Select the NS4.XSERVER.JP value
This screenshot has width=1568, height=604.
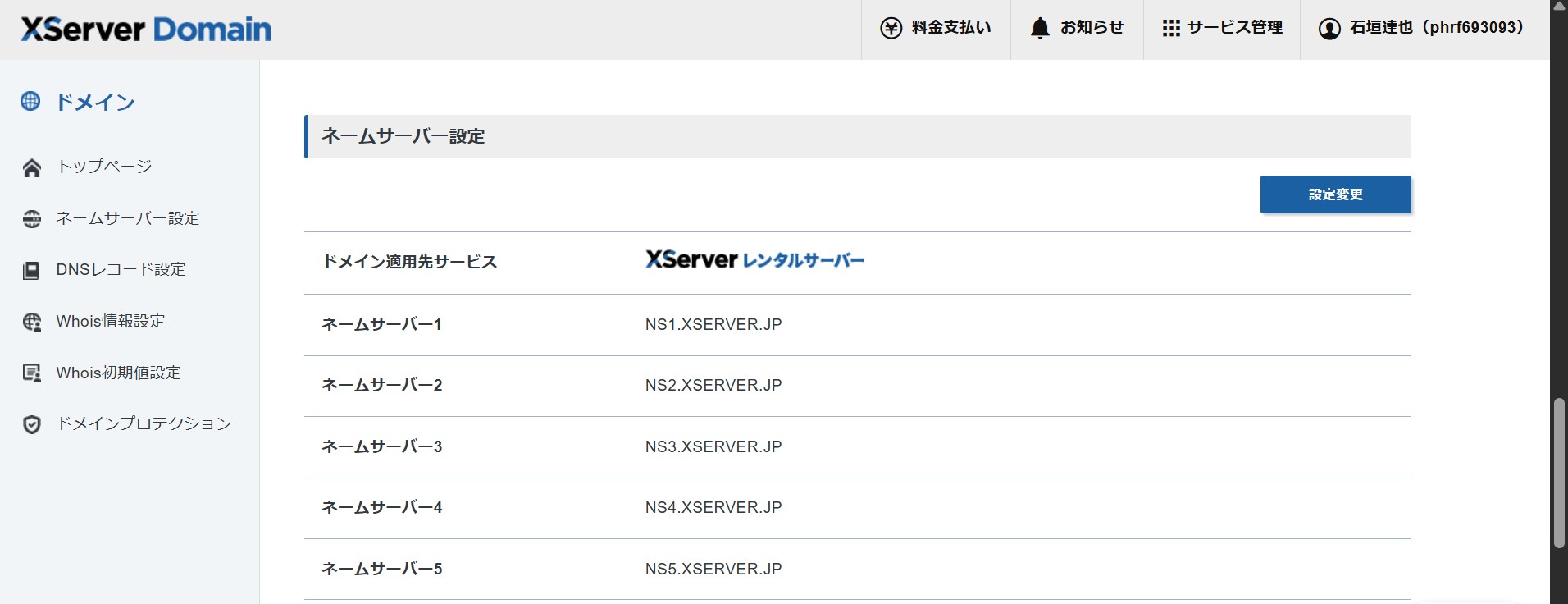pos(713,507)
